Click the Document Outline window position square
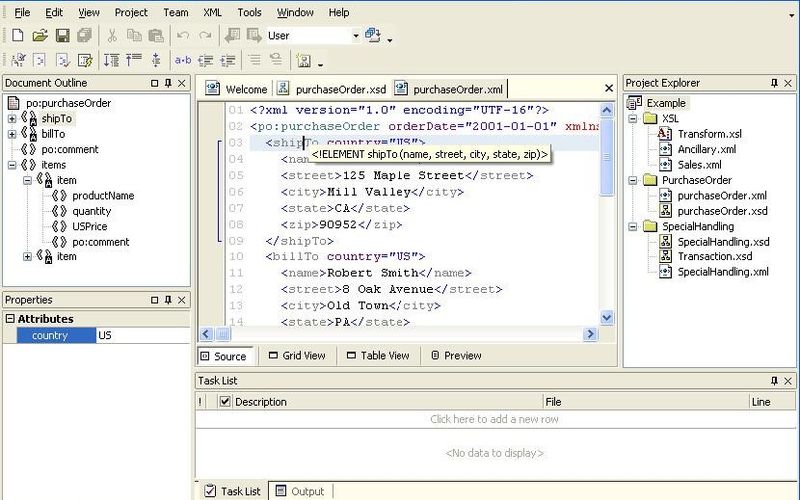The width and height of the screenshot is (800, 500). click(155, 83)
